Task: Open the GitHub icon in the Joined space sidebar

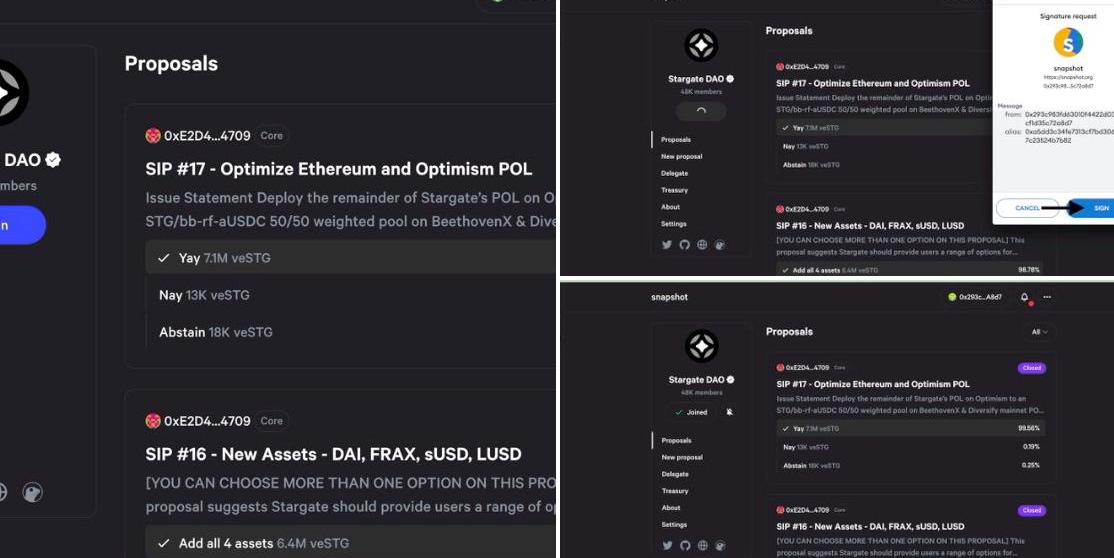Action: [684, 545]
